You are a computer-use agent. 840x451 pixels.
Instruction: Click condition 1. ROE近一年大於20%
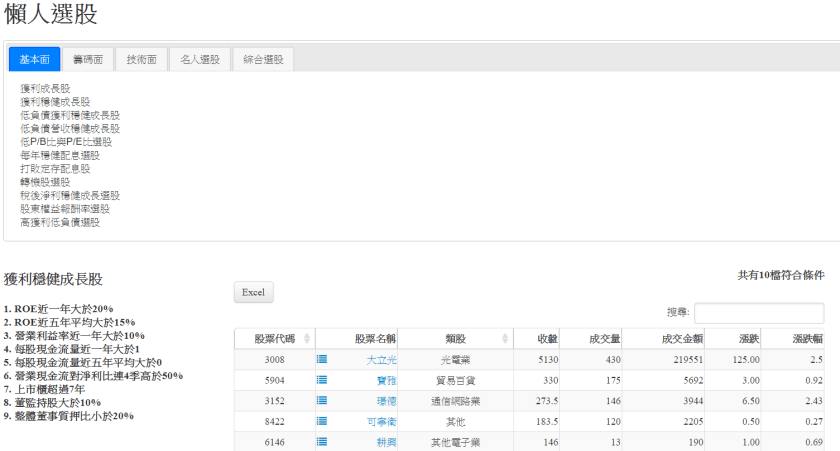point(58,309)
